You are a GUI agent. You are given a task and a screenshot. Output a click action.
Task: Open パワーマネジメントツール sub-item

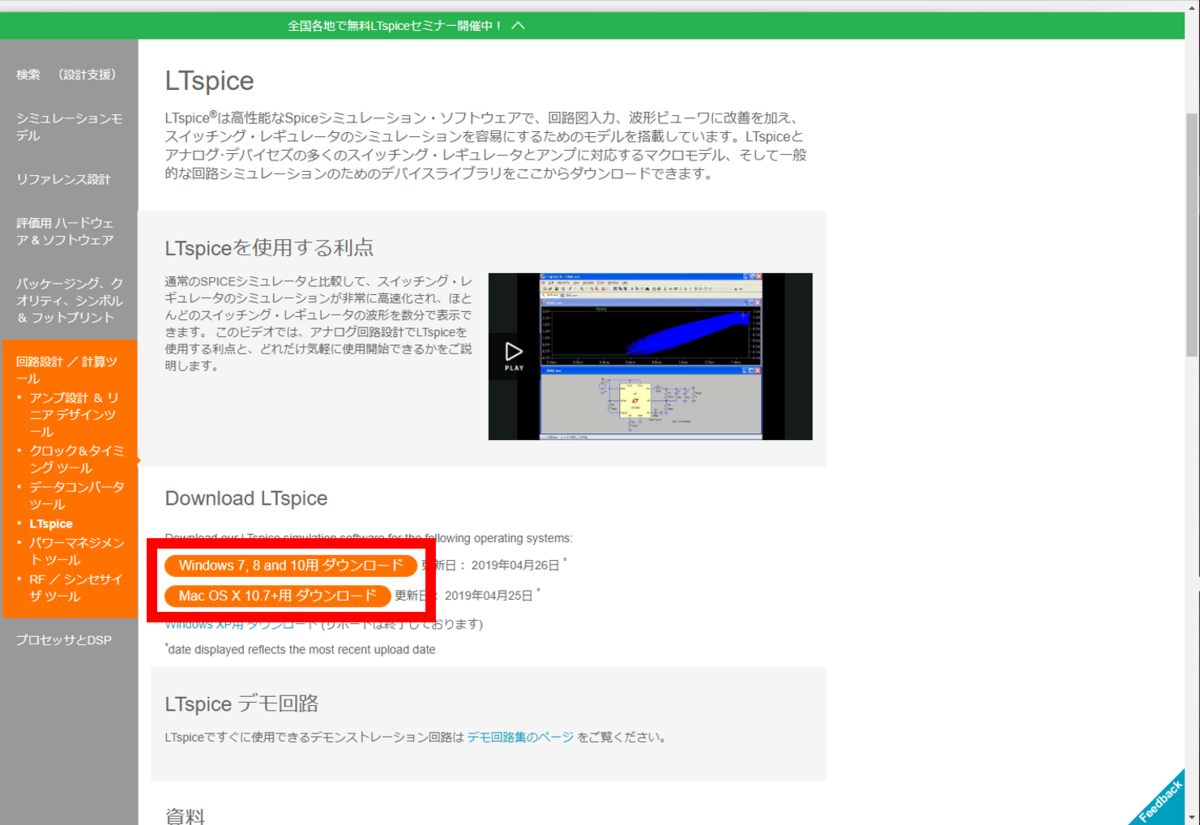coord(77,551)
